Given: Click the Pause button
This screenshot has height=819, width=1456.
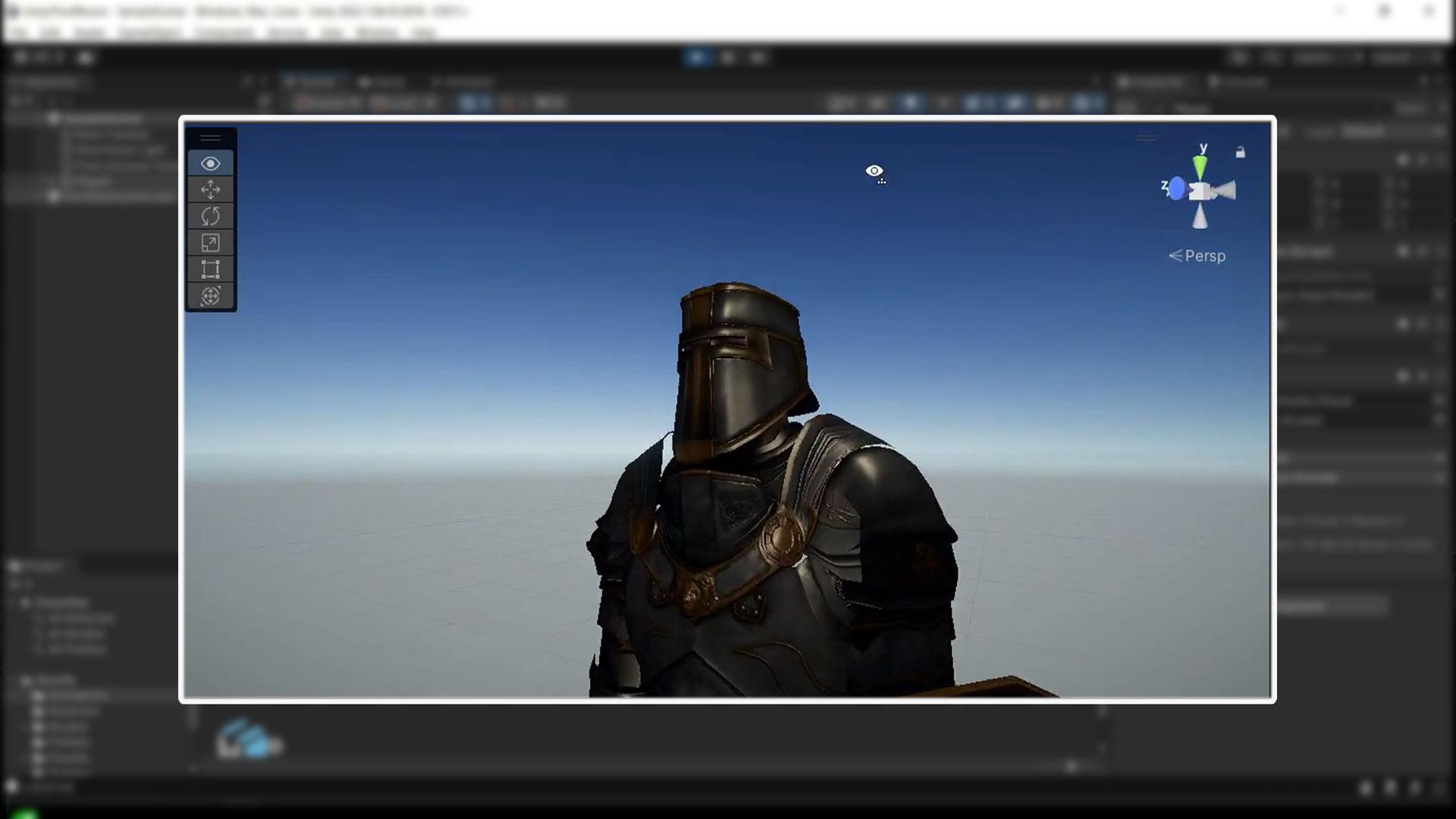Looking at the screenshot, I should pos(728,57).
